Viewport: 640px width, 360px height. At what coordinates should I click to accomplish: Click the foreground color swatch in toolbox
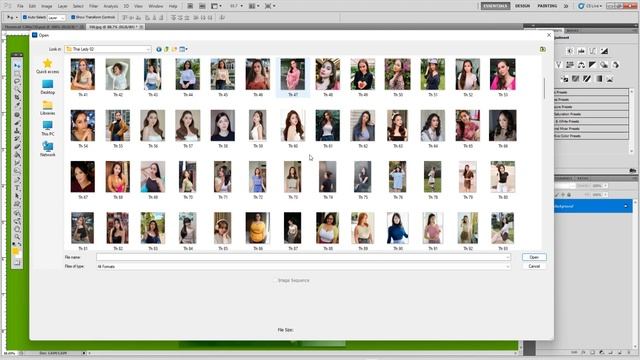16,251
